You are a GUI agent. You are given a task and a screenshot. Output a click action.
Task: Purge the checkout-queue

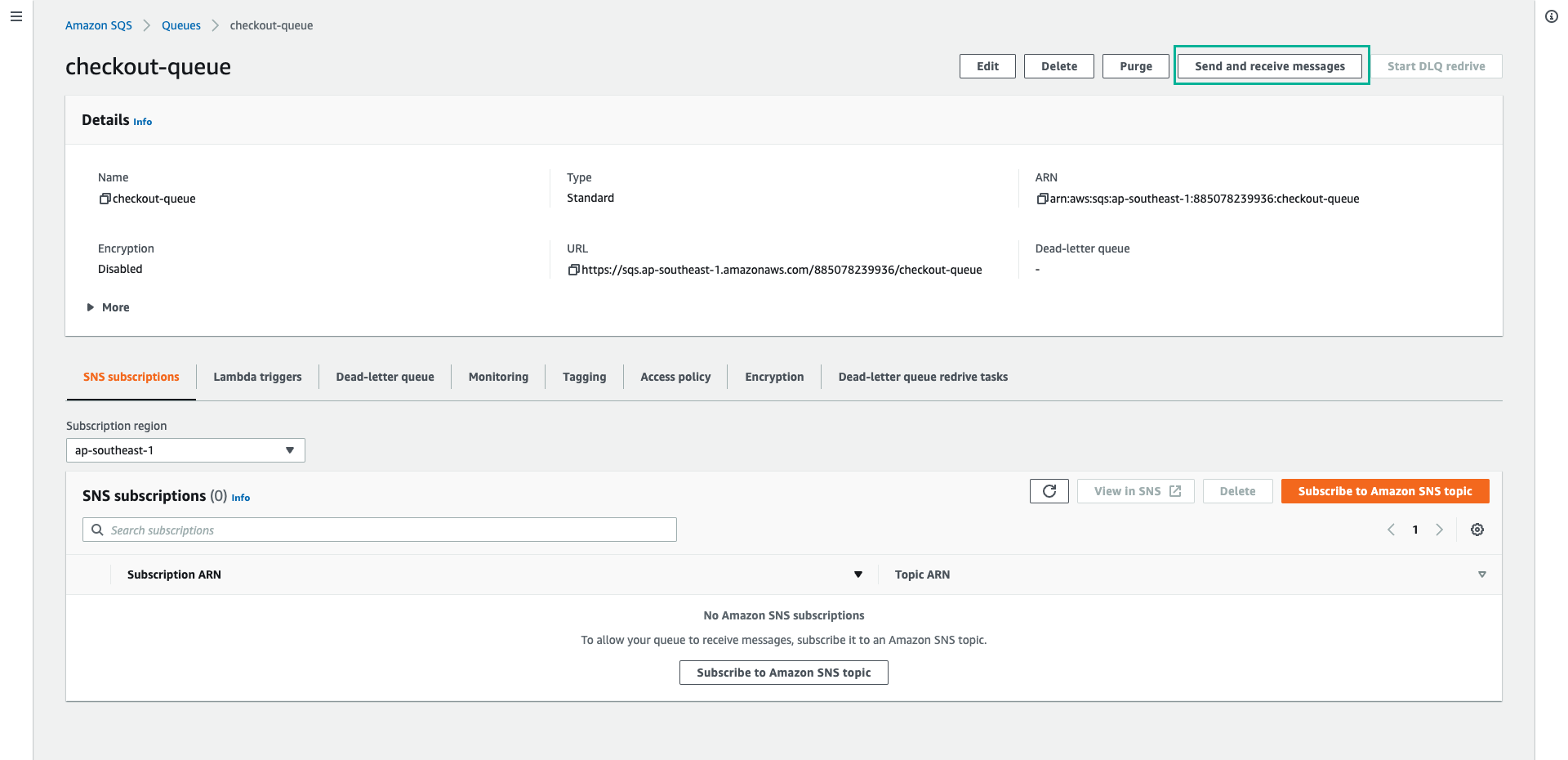click(x=1136, y=66)
